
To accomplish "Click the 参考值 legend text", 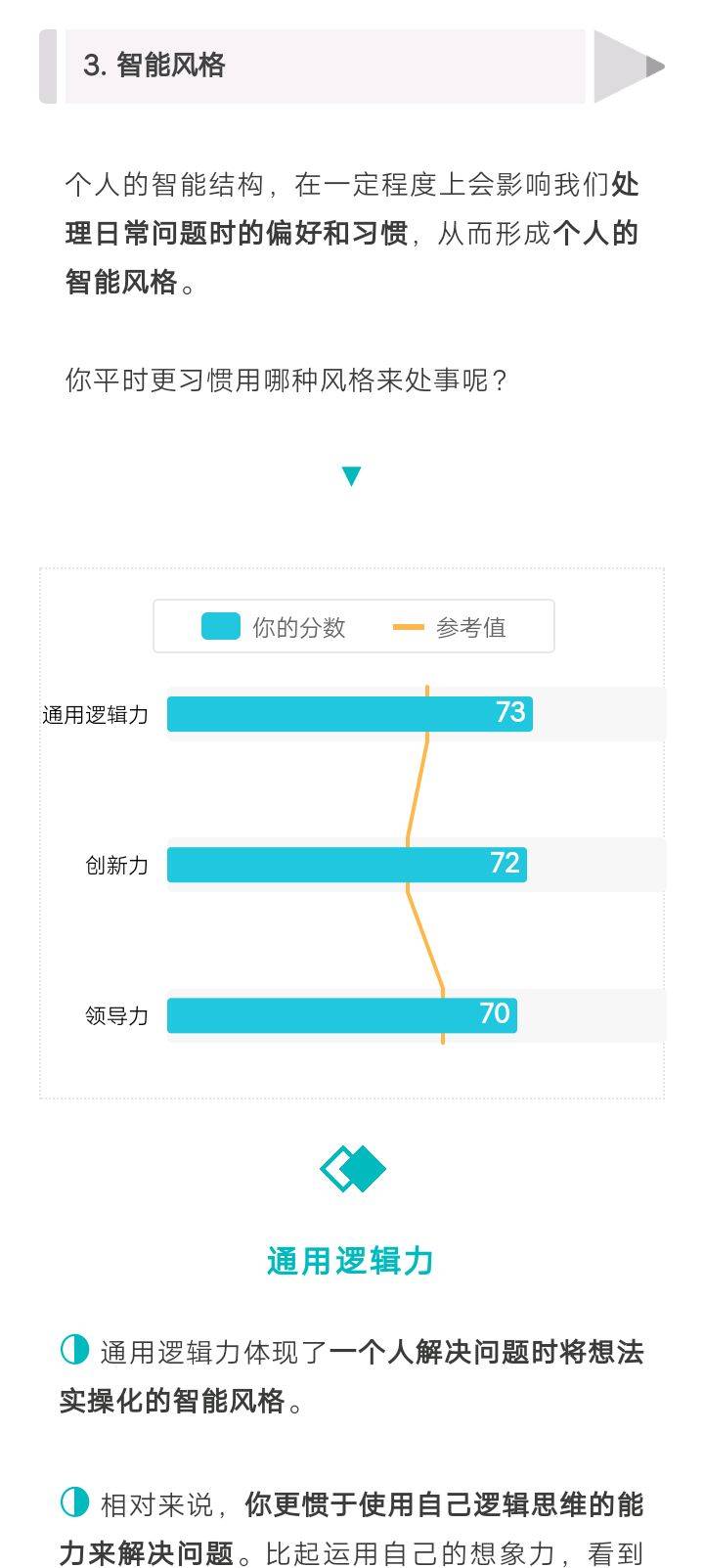I will 471,627.
